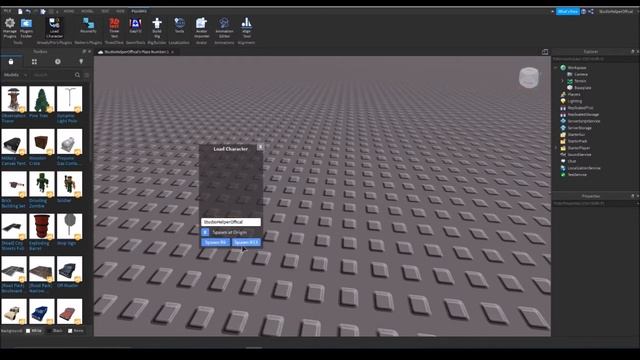Viewport: 640px width, 360px height.
Task: Toggle Spawn at Origin checkbox
Action: (205, 232)
